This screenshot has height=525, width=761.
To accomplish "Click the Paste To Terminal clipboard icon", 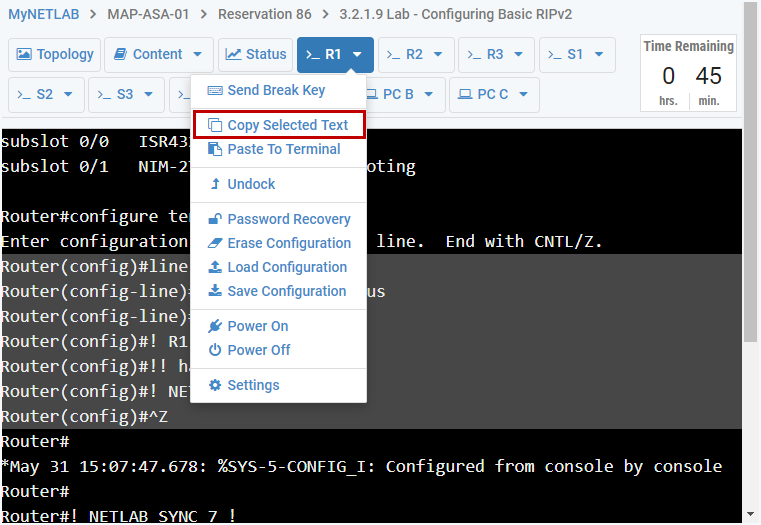I will [215, 150].
